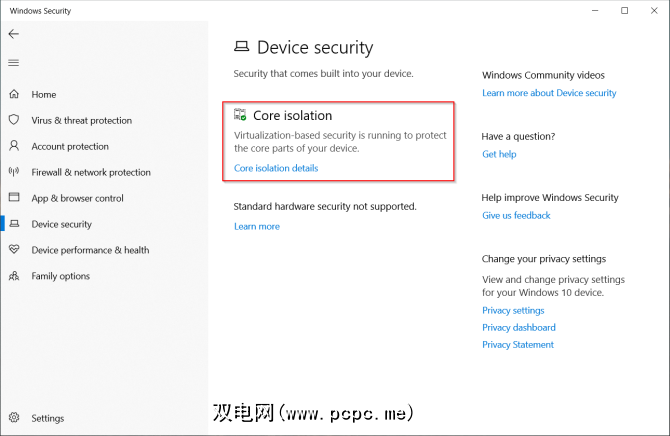
Task: Click the back arrow icon
Action: [x=13, y=34]
